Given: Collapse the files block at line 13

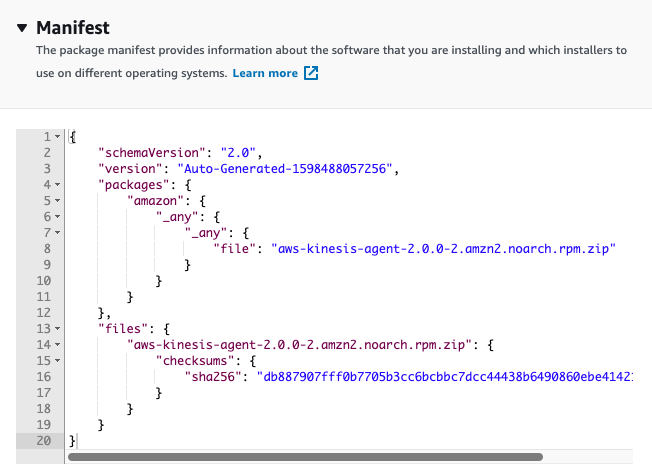Looking at the screenshot, I should click(57, 328).
